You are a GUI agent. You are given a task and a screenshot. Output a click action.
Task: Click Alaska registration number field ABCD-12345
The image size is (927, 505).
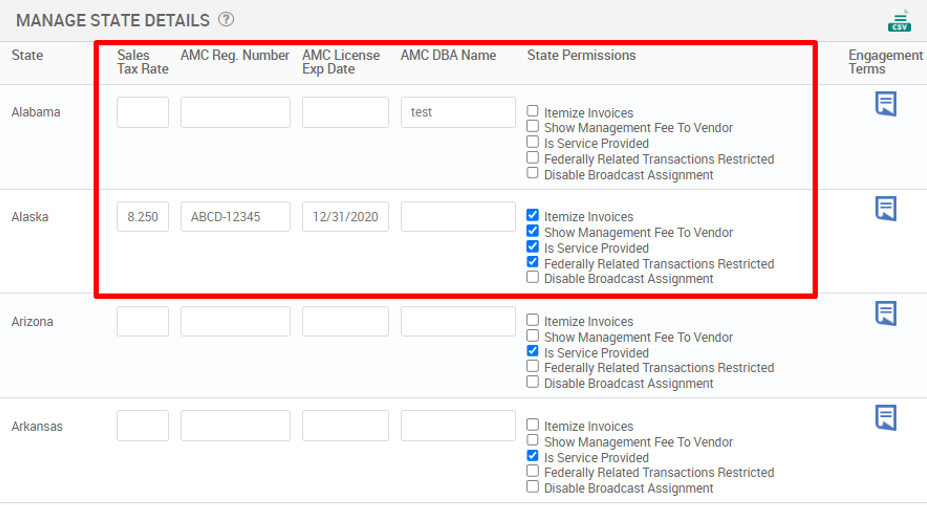point(235,216)
